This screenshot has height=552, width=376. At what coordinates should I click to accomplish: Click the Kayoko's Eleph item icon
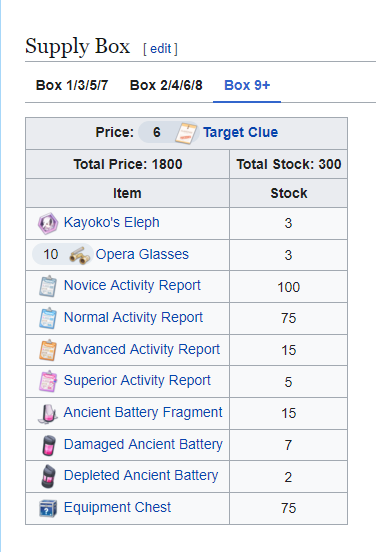[48, 223]
